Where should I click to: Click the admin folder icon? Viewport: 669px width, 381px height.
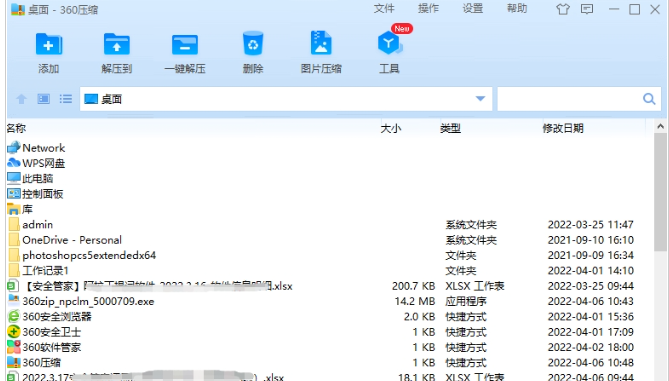[x=14, y=224]
